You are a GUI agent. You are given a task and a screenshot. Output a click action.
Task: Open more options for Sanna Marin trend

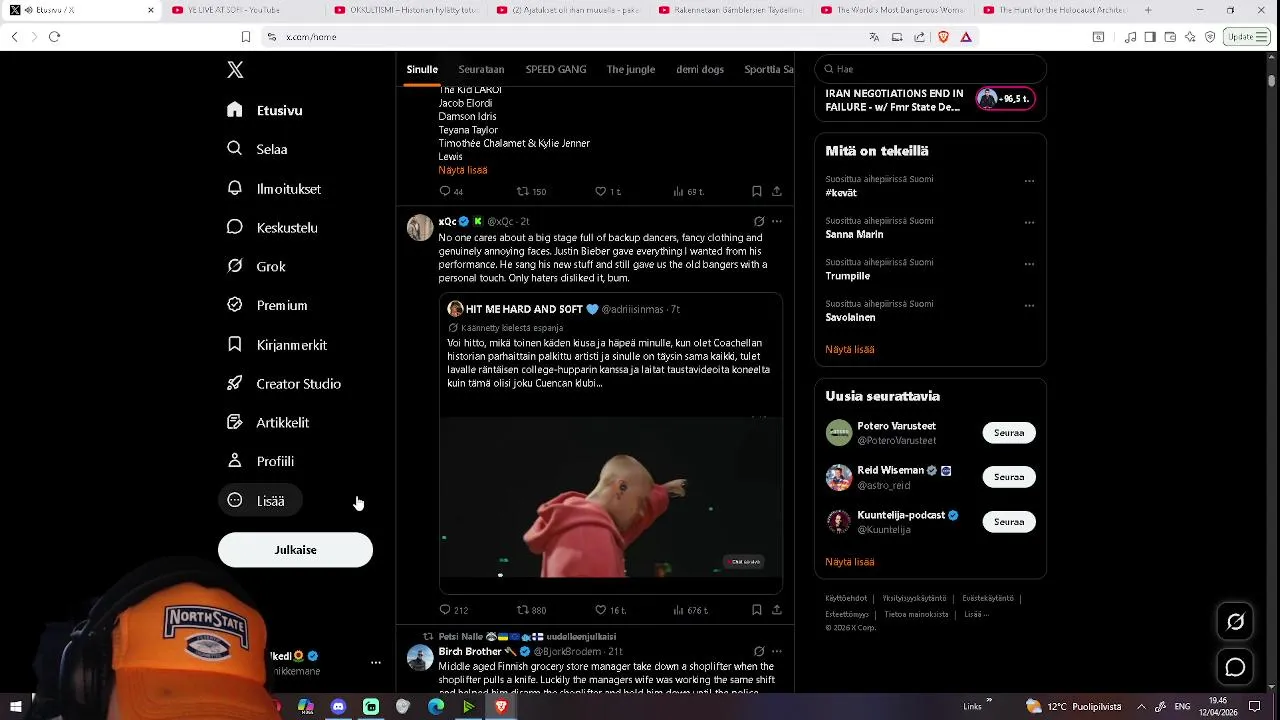click(1029, 223)
